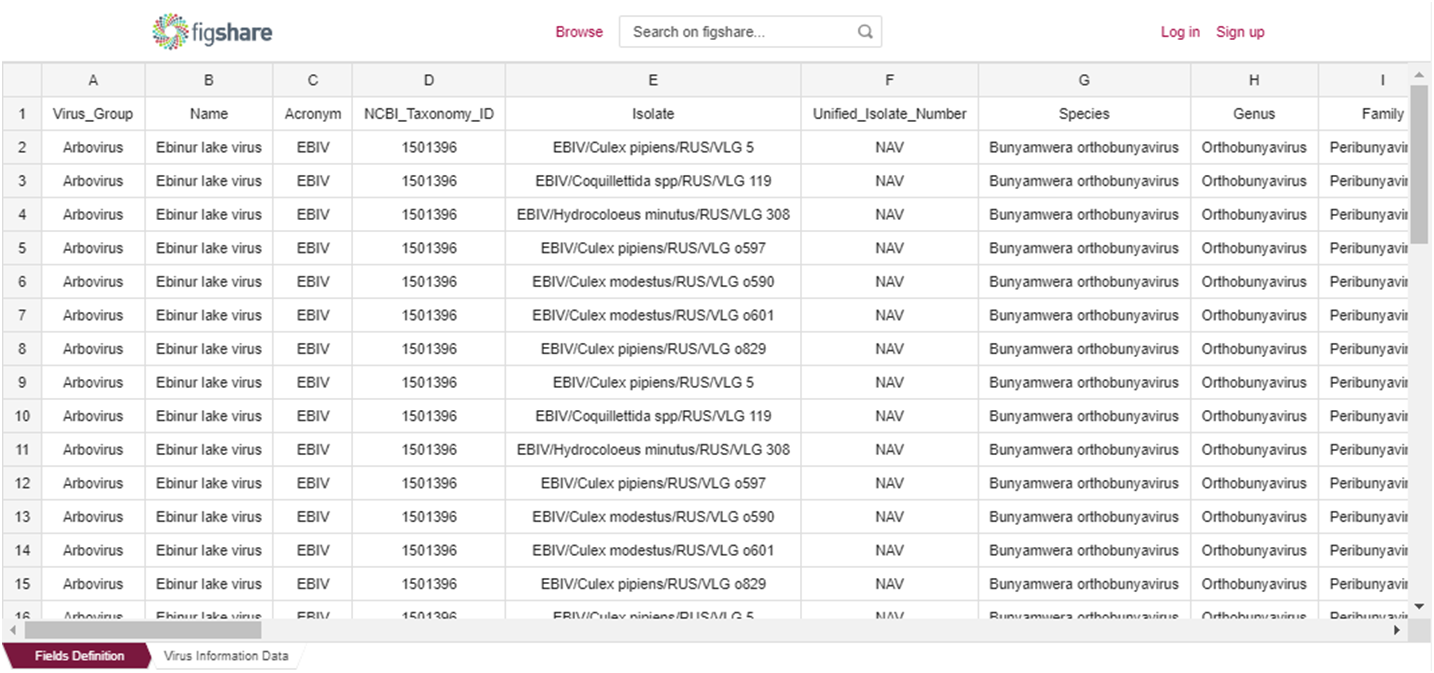Click the select-all corner cell

click(22, 80)
